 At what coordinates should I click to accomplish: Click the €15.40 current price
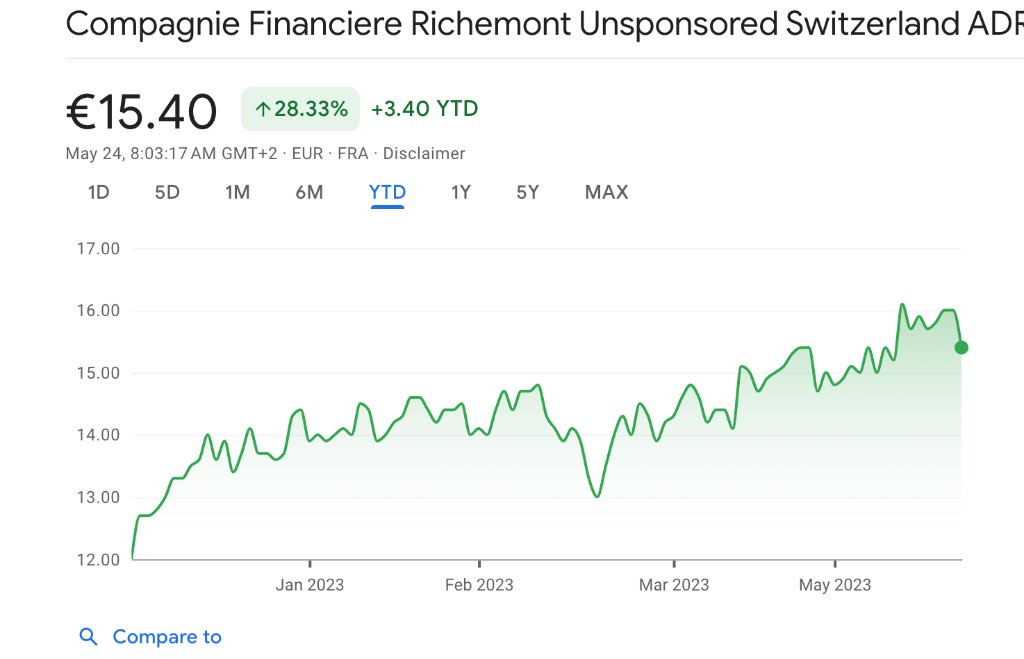141,111
